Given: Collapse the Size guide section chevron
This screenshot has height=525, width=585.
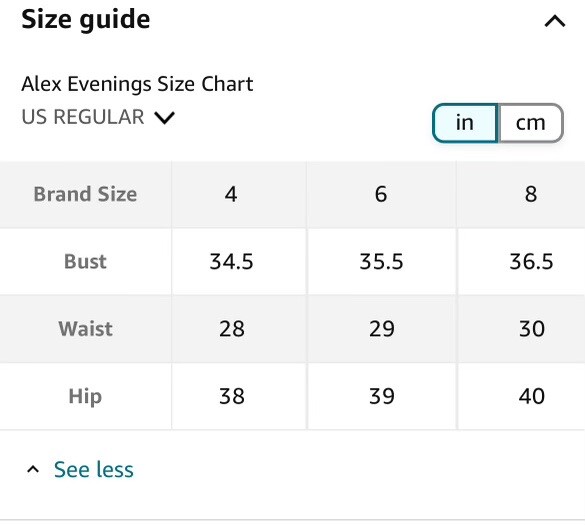Looking at the screenshot, I should (555, 21).
